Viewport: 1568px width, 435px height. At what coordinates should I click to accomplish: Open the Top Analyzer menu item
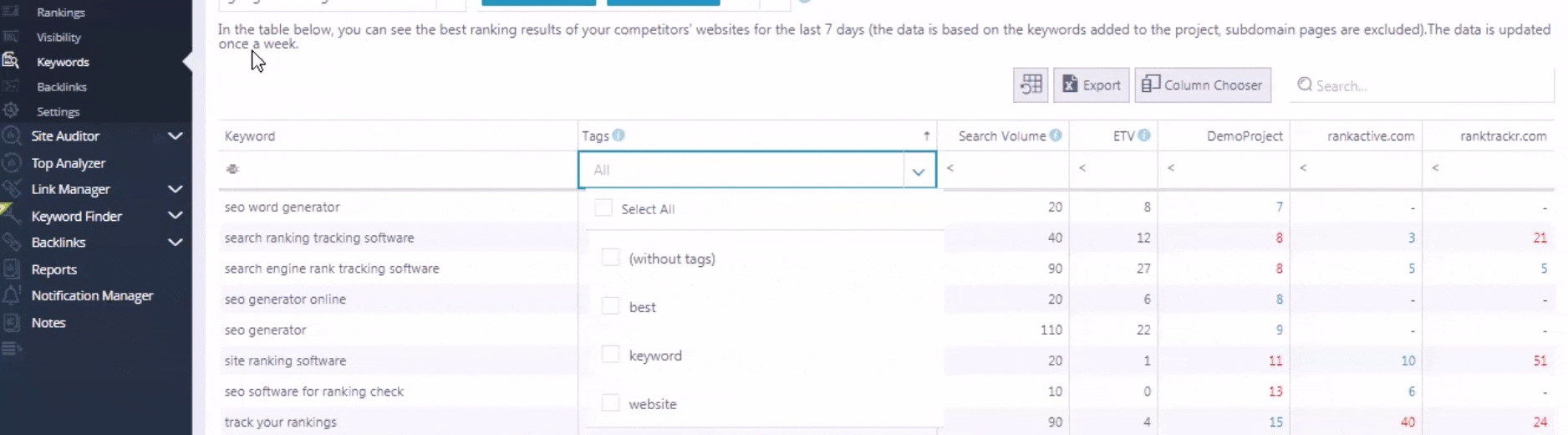click(69, 163)
